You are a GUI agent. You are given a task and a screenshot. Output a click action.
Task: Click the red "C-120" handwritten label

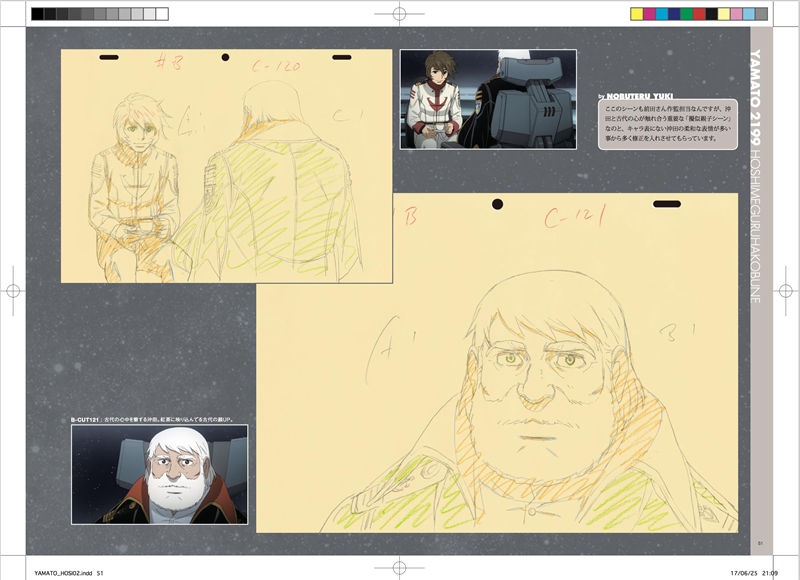[x=277, y=66]
